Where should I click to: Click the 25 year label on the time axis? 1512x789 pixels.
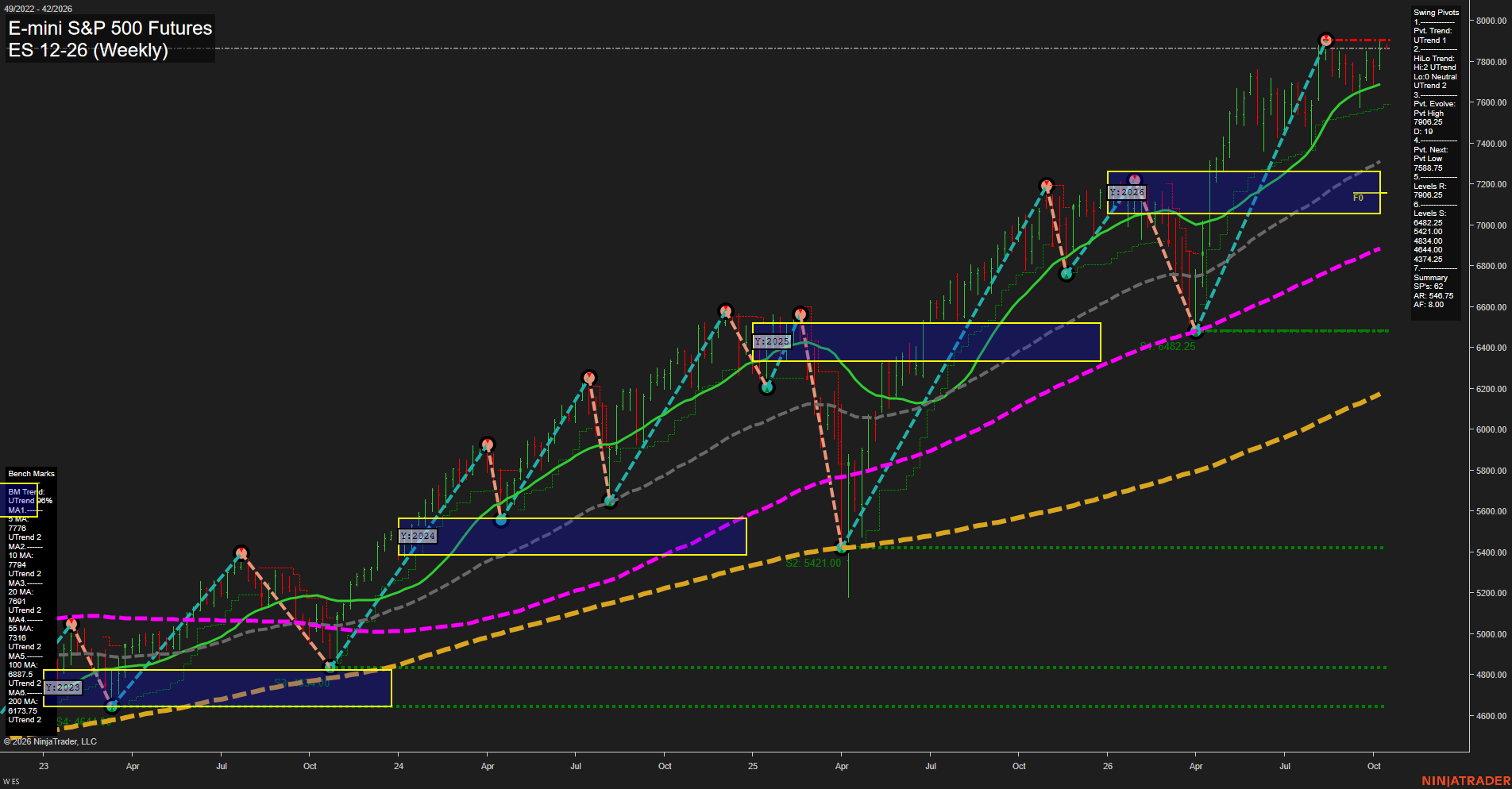[753, 766]
